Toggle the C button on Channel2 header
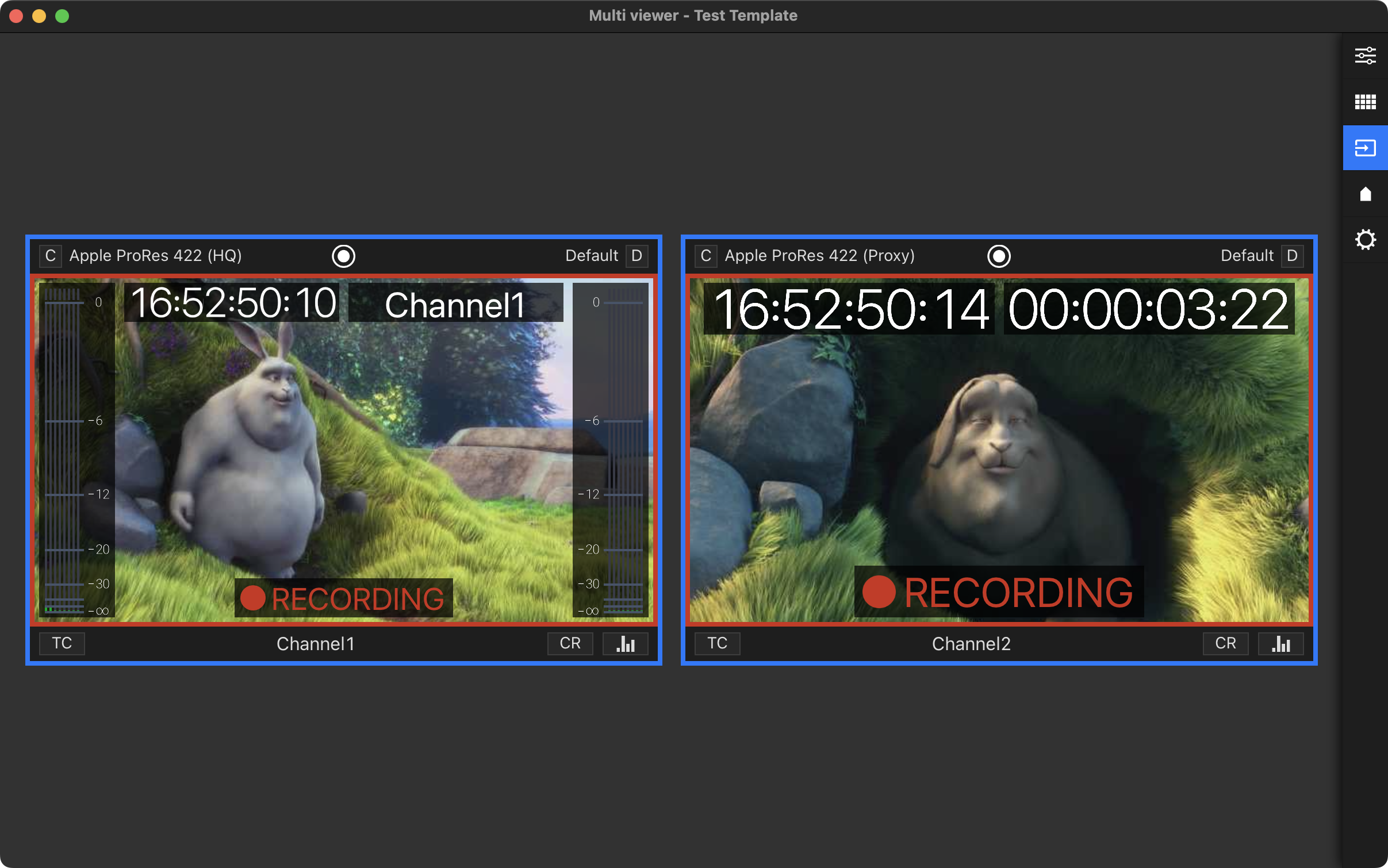The width and height of the screenshot is (1388, 868). pyautogui.click(x=706, y=256)
